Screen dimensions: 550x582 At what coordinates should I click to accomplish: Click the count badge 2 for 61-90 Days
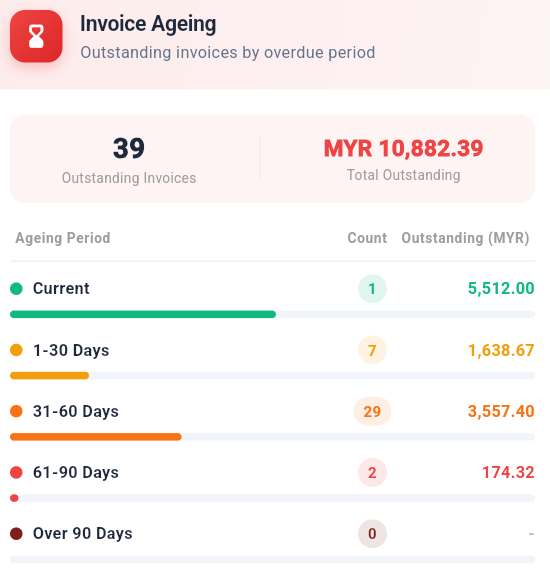[372, 473]
